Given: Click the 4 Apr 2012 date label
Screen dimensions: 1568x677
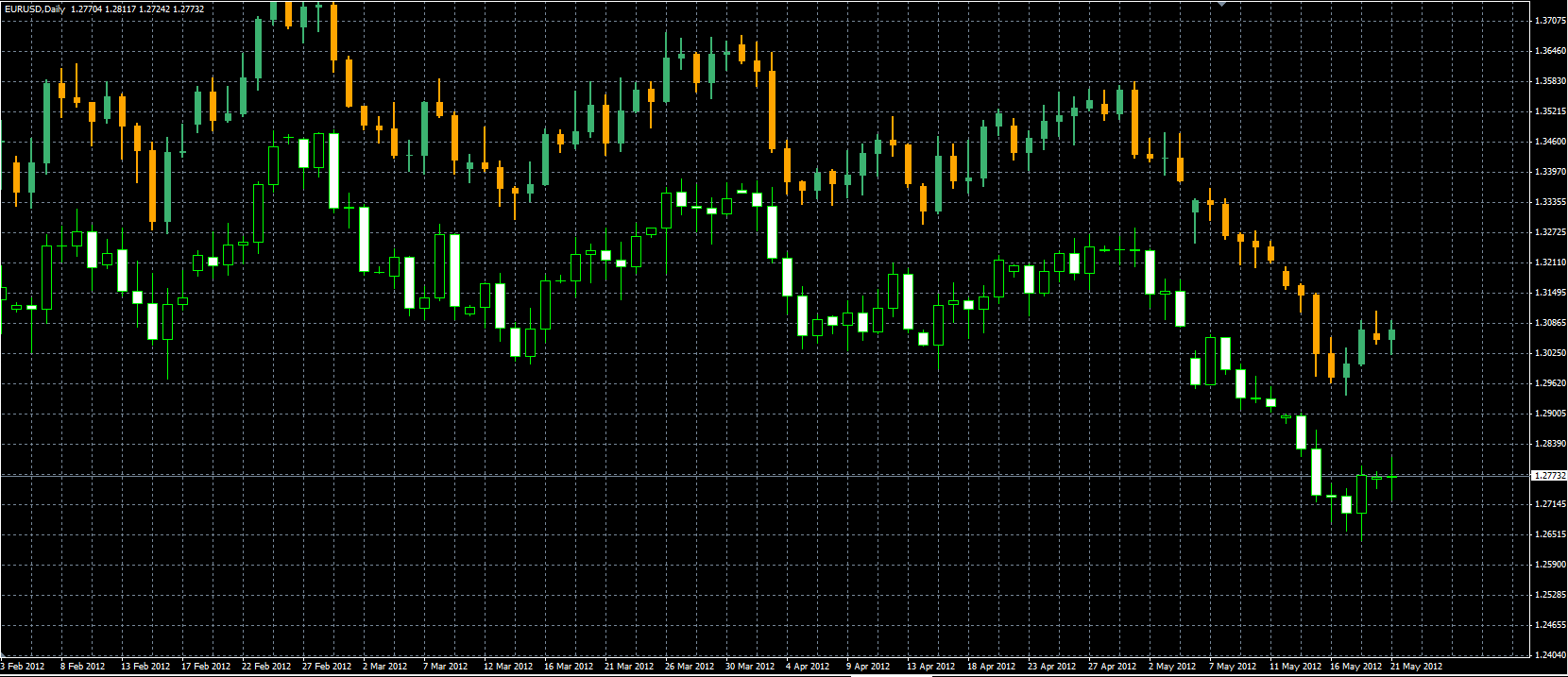Looking at the screenshot, I should click(808, 667).
